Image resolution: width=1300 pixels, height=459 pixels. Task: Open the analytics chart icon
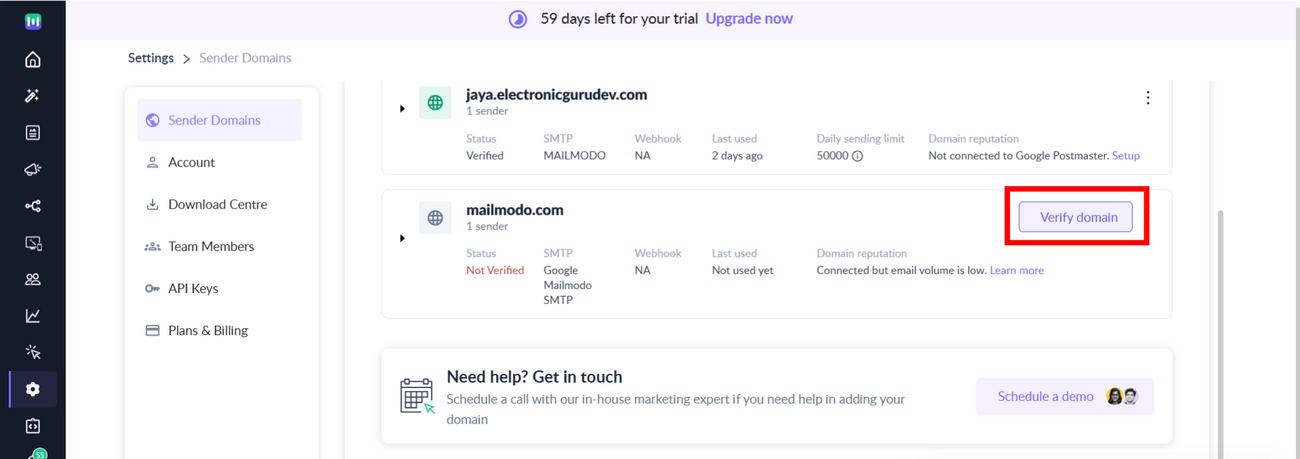coord(33,316)
